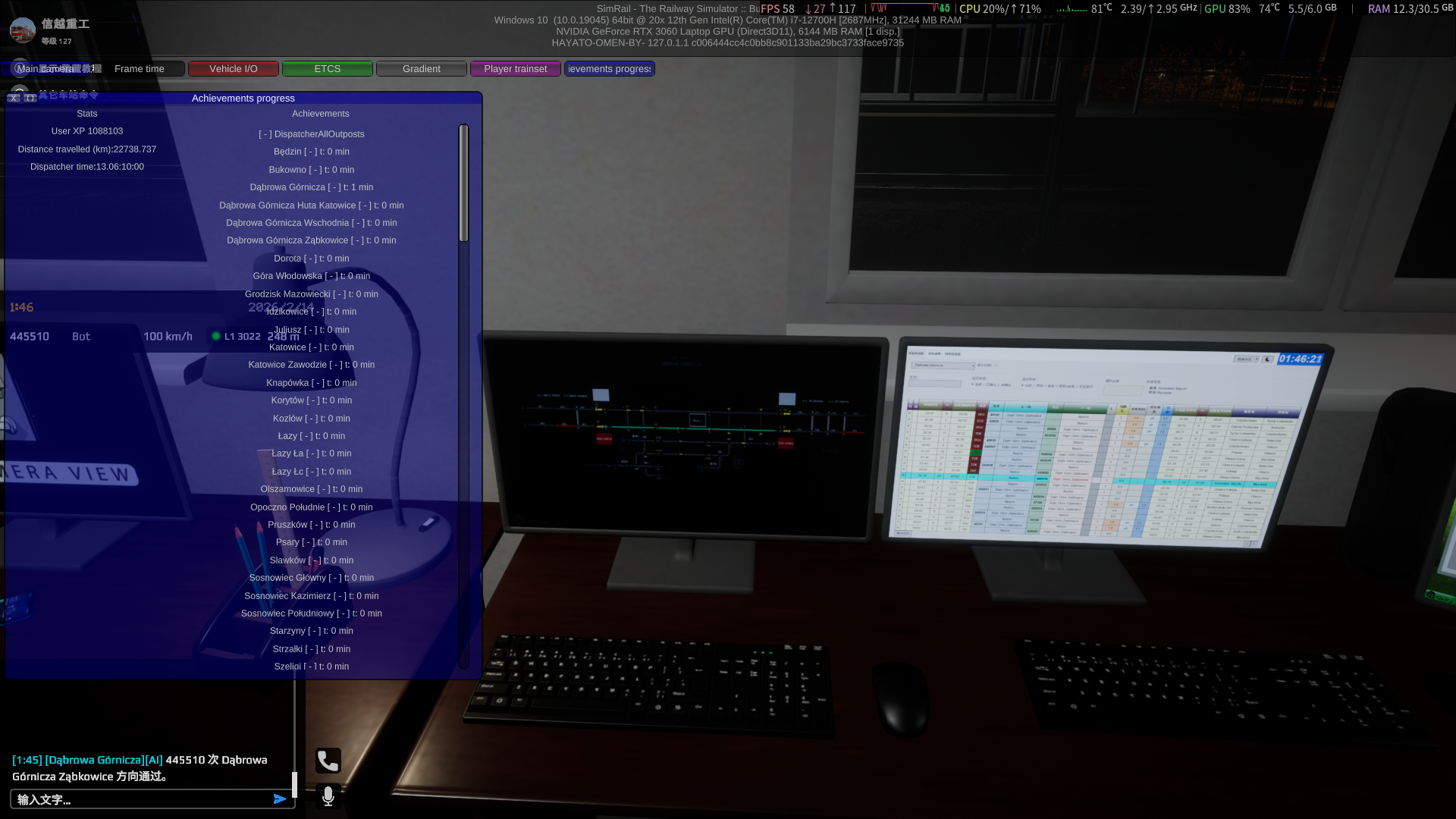Image resolution: width=1456 pixels, height=819 pixels.
Task: Click the 100 km/h speed value
Action: (x=168, y=337)
